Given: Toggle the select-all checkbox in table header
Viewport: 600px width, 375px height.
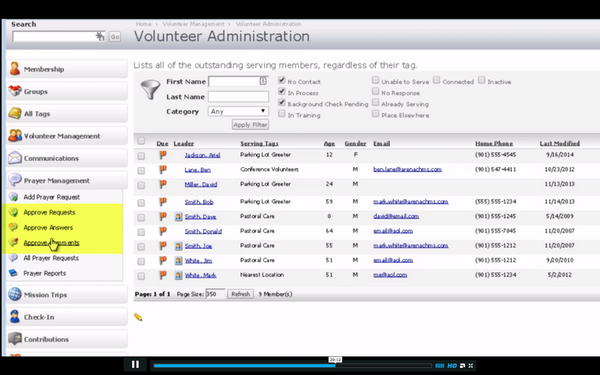Looking at the screenshot, I should tap(141, 141).
